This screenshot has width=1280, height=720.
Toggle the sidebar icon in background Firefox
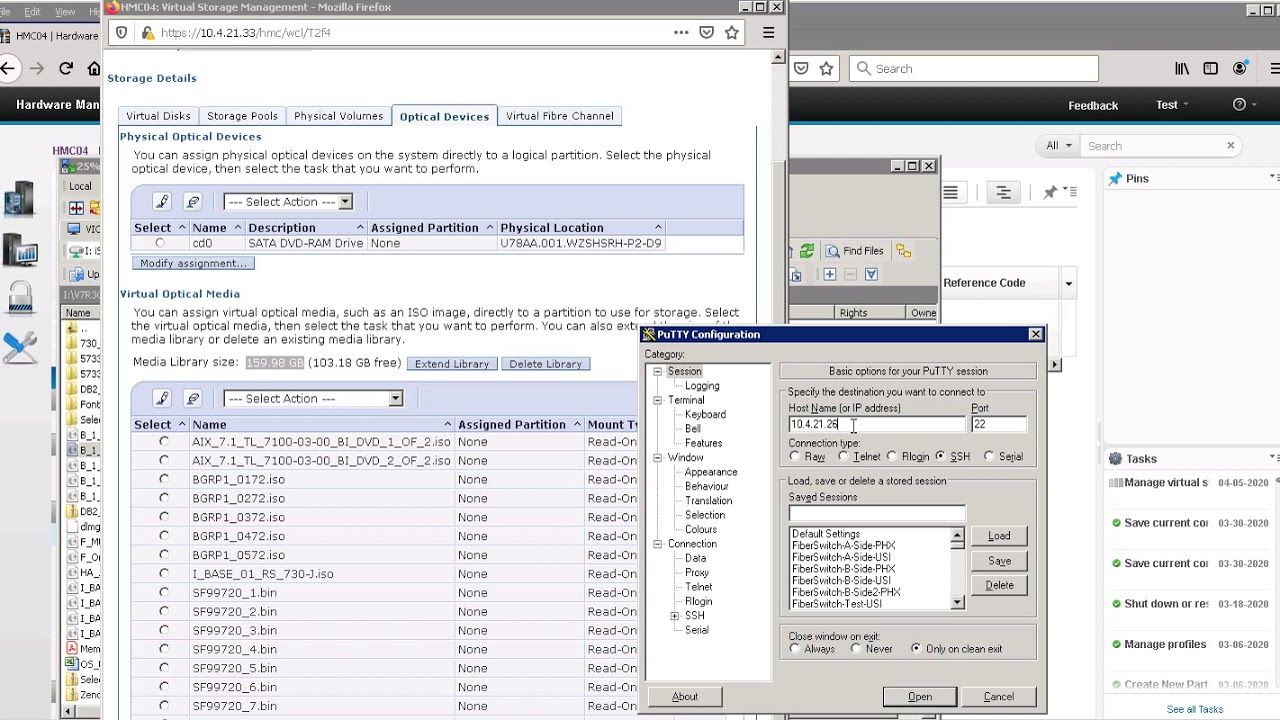pos(1211,69)
